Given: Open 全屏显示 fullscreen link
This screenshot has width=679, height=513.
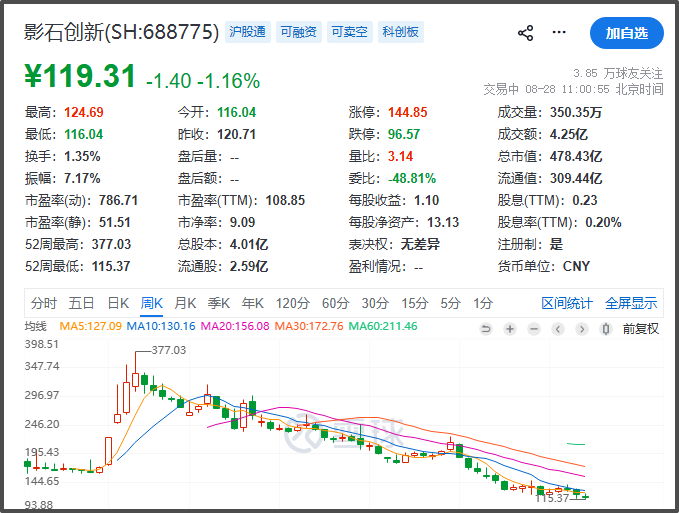Looking at the screenshot, I should (x=631, y=303).
